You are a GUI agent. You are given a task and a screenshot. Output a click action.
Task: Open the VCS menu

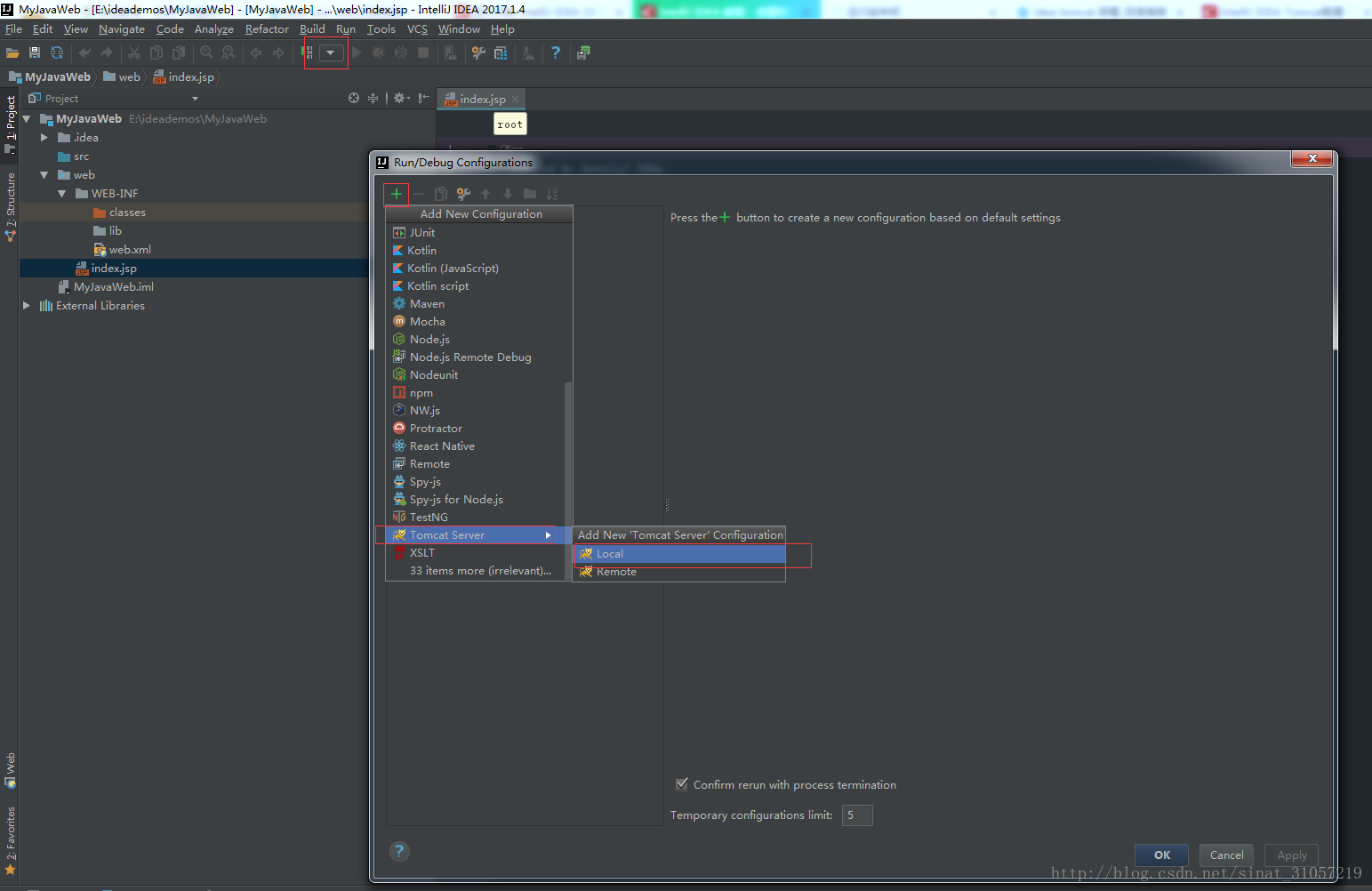tap(417, 29)
